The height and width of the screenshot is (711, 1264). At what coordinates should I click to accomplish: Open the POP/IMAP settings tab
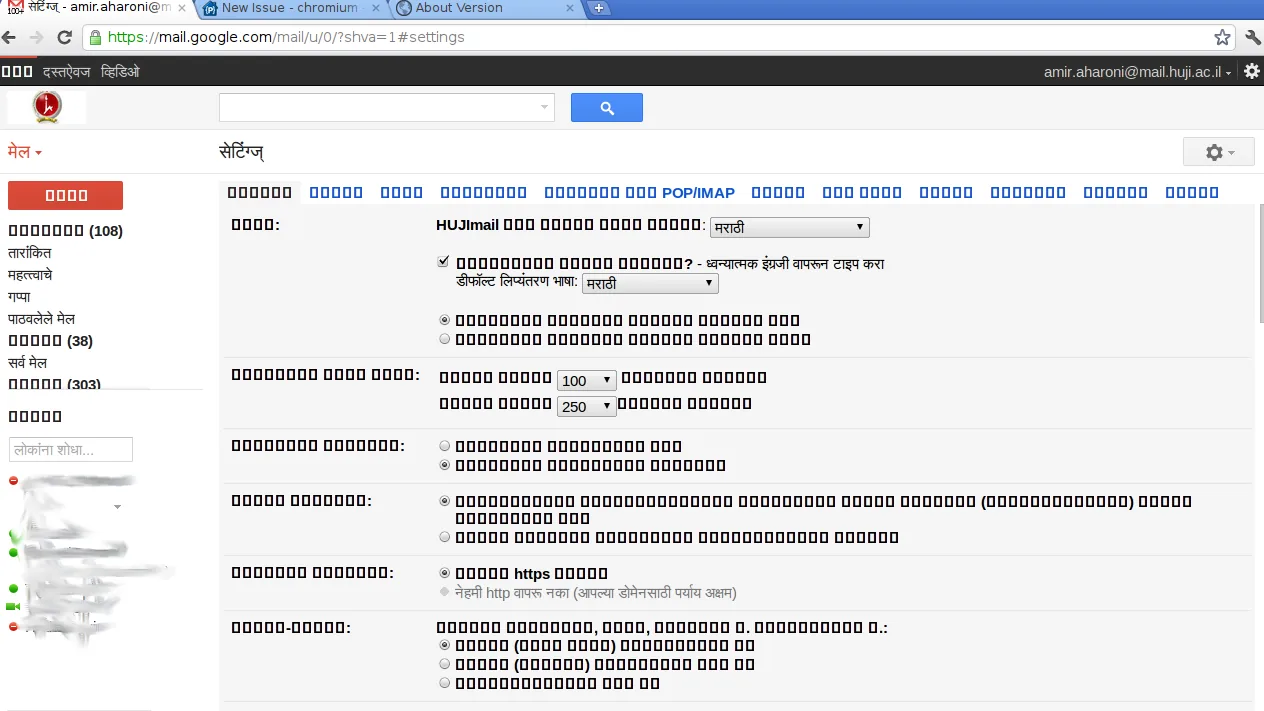[x=639, y=192]
